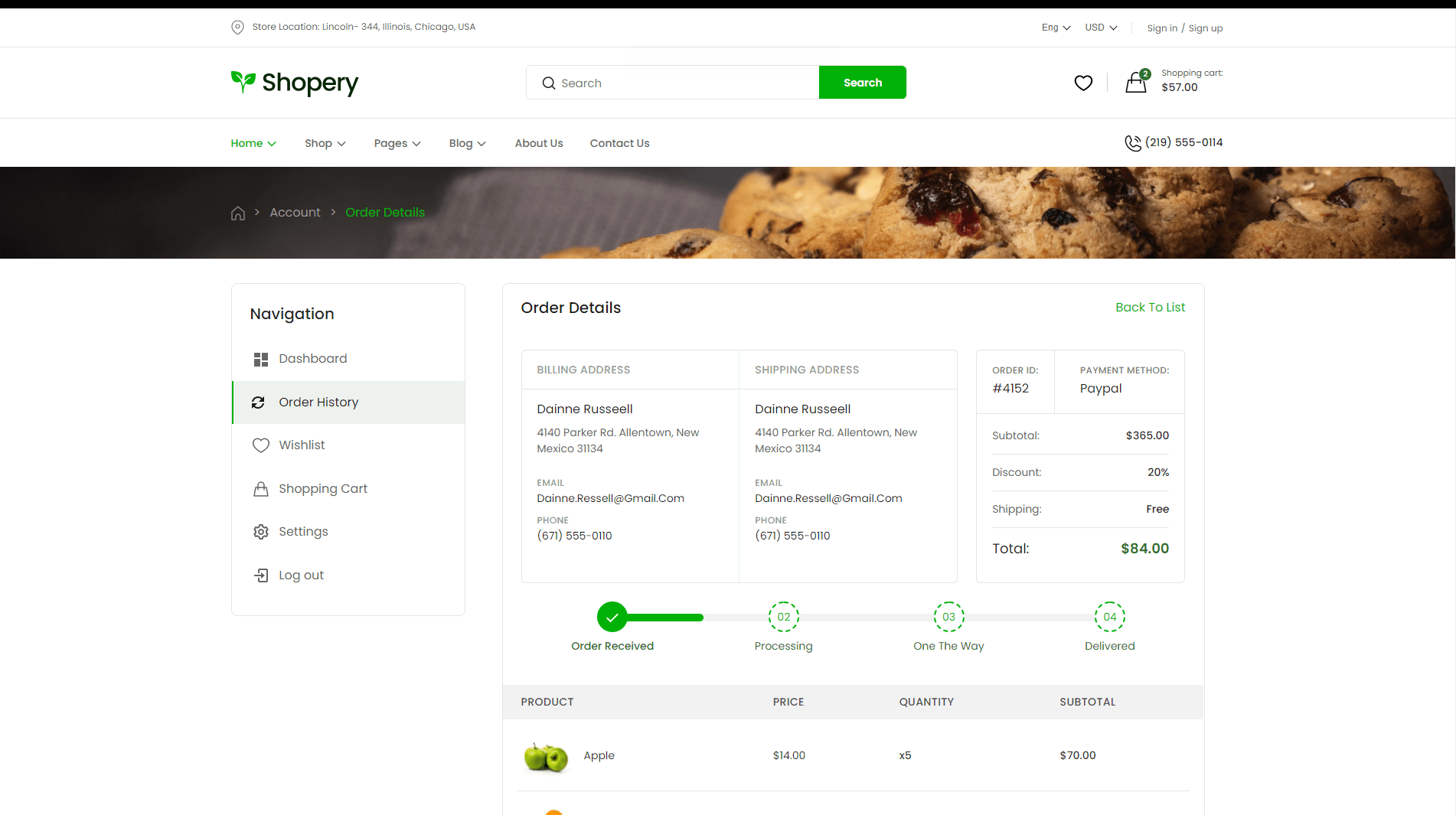Expand the Shop menu dropdown

[325, 143]
